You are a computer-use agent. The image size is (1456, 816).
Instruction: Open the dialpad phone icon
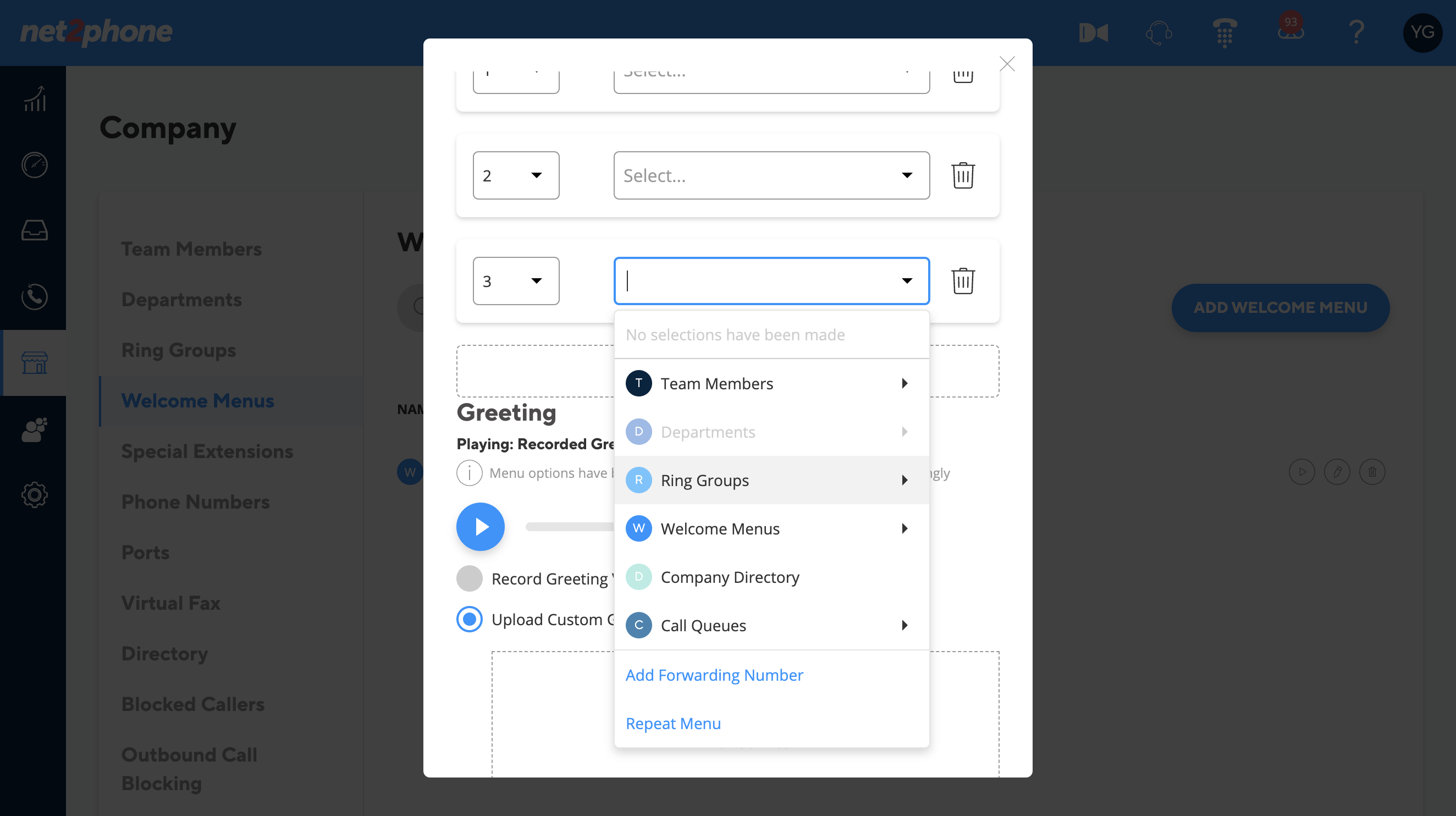(x=1225, y=33)
